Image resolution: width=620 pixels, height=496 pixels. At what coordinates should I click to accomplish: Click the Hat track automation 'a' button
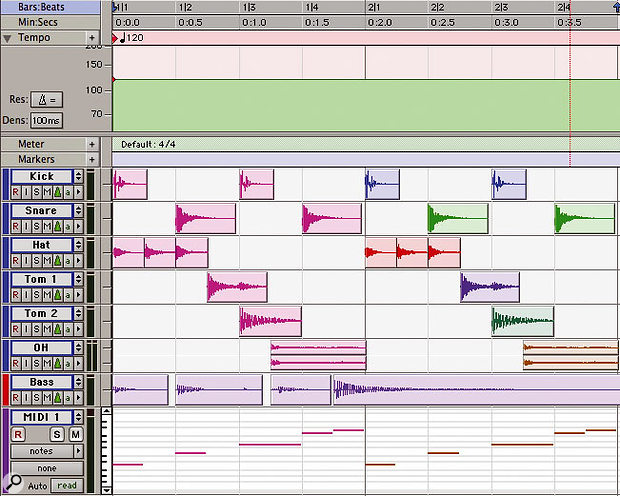coord(68,261)
